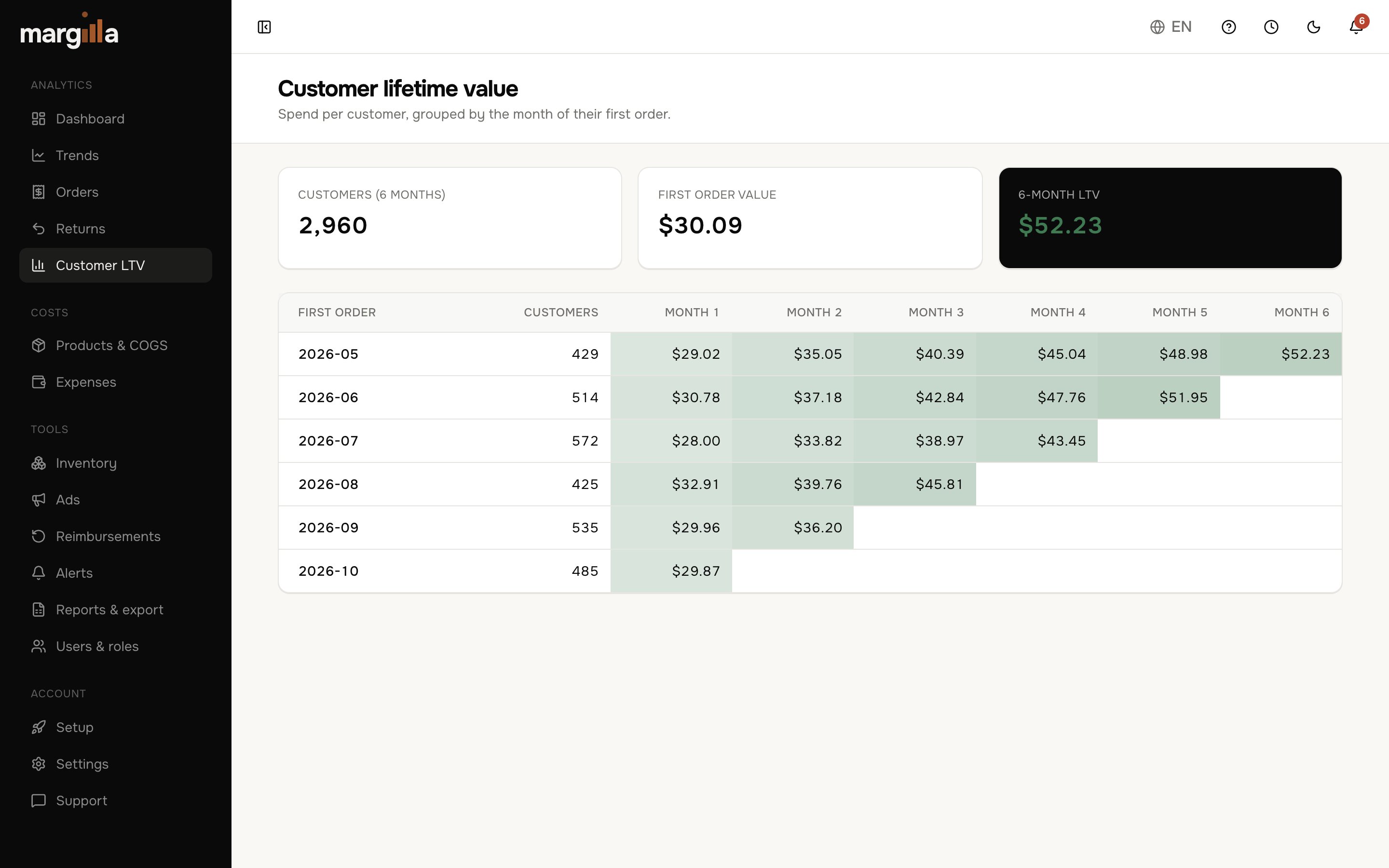Go to Reports & export
Image resolution: width=1389 pixels, height=868 pixels.
point(116,610)
